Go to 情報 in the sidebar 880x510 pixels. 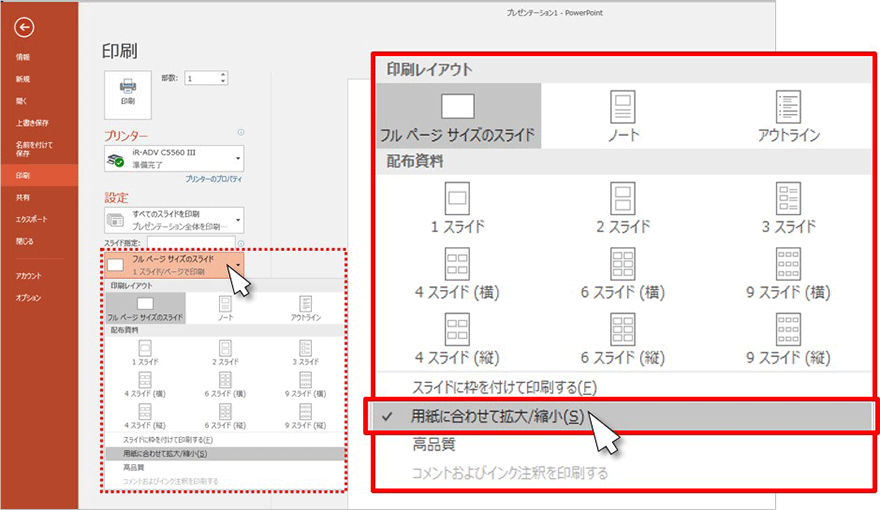(23, 57)
